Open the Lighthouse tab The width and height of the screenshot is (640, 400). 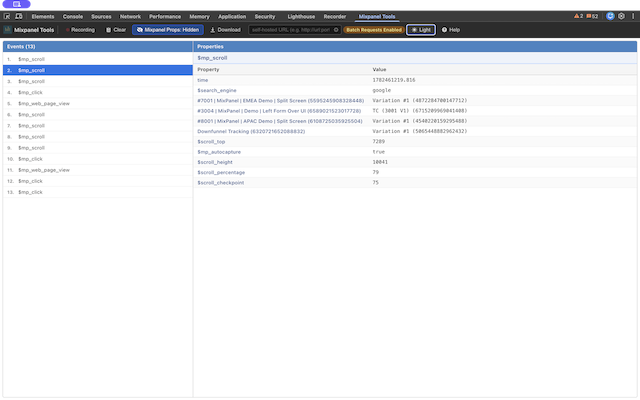point(301,17)
